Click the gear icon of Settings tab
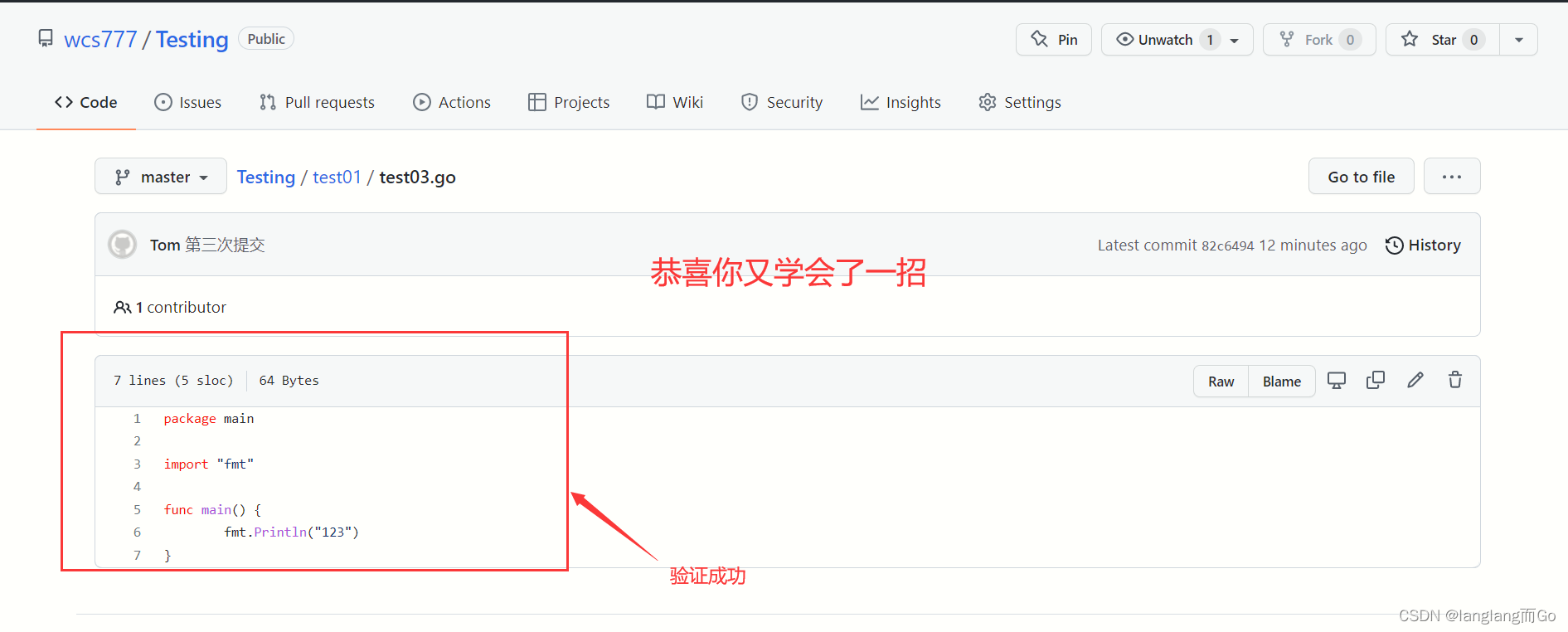The width and height of the screenshot is (1568, 632). (x=988, y=102)
